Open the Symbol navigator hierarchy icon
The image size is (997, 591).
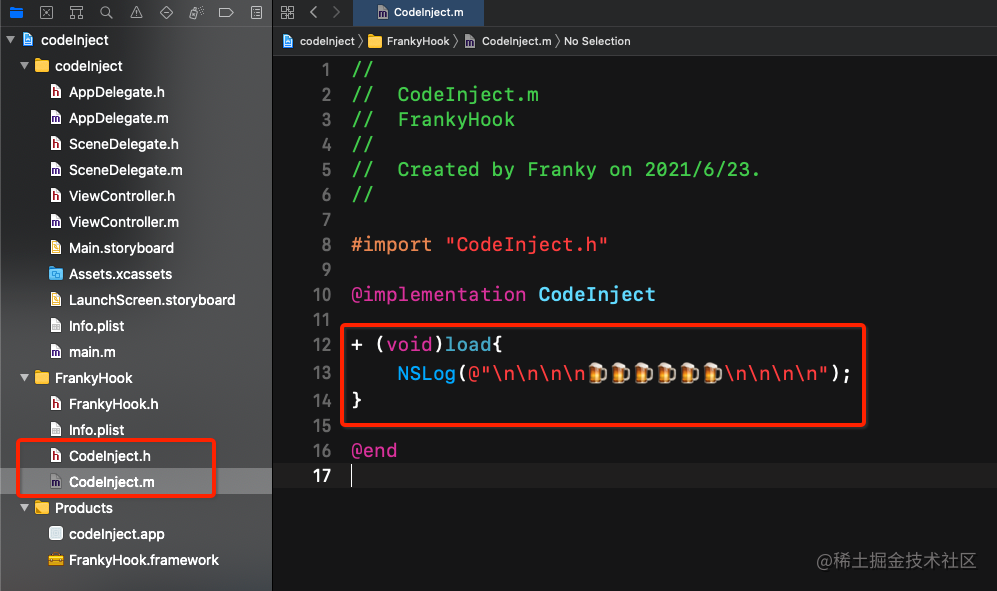[x=76, y=12]
